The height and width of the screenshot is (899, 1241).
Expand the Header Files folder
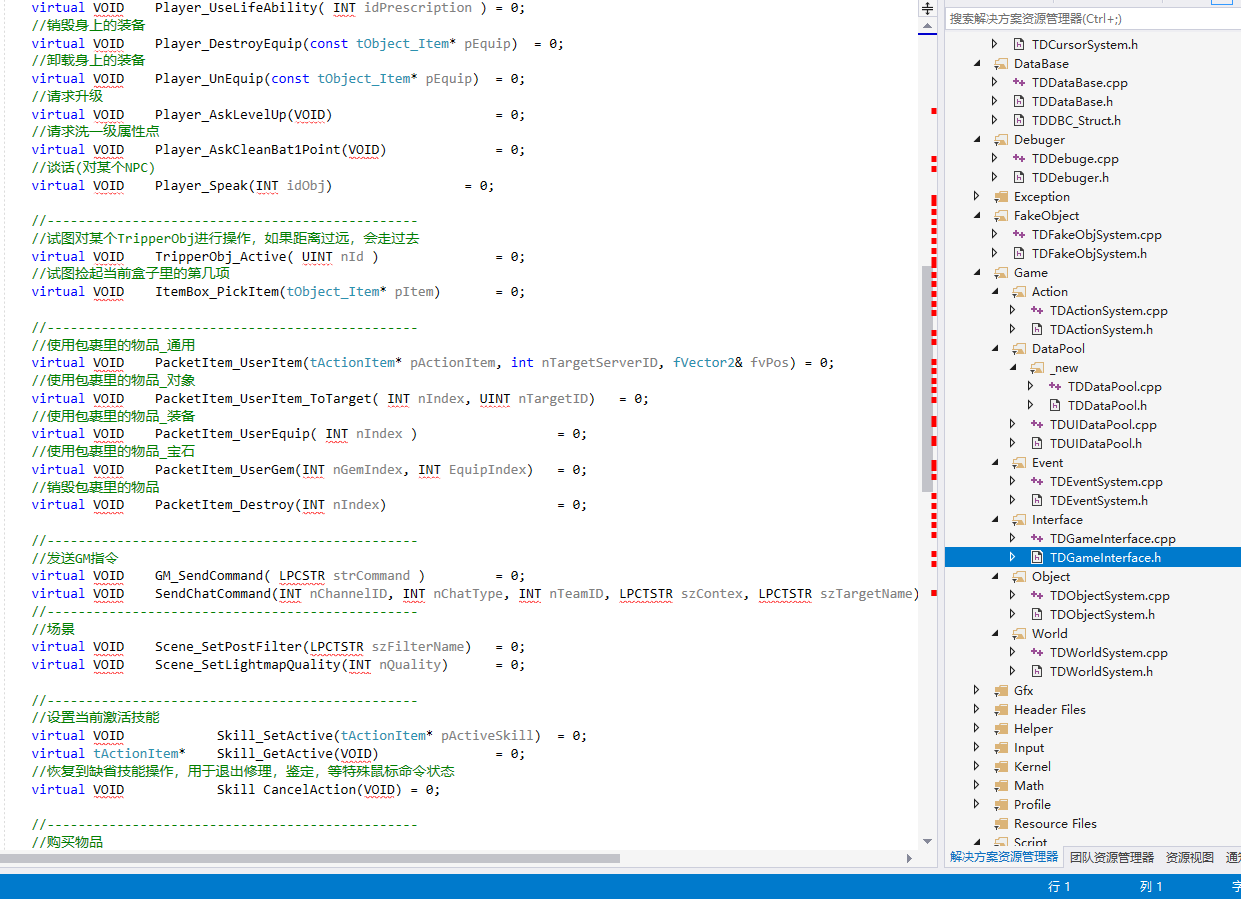point(977,710)
